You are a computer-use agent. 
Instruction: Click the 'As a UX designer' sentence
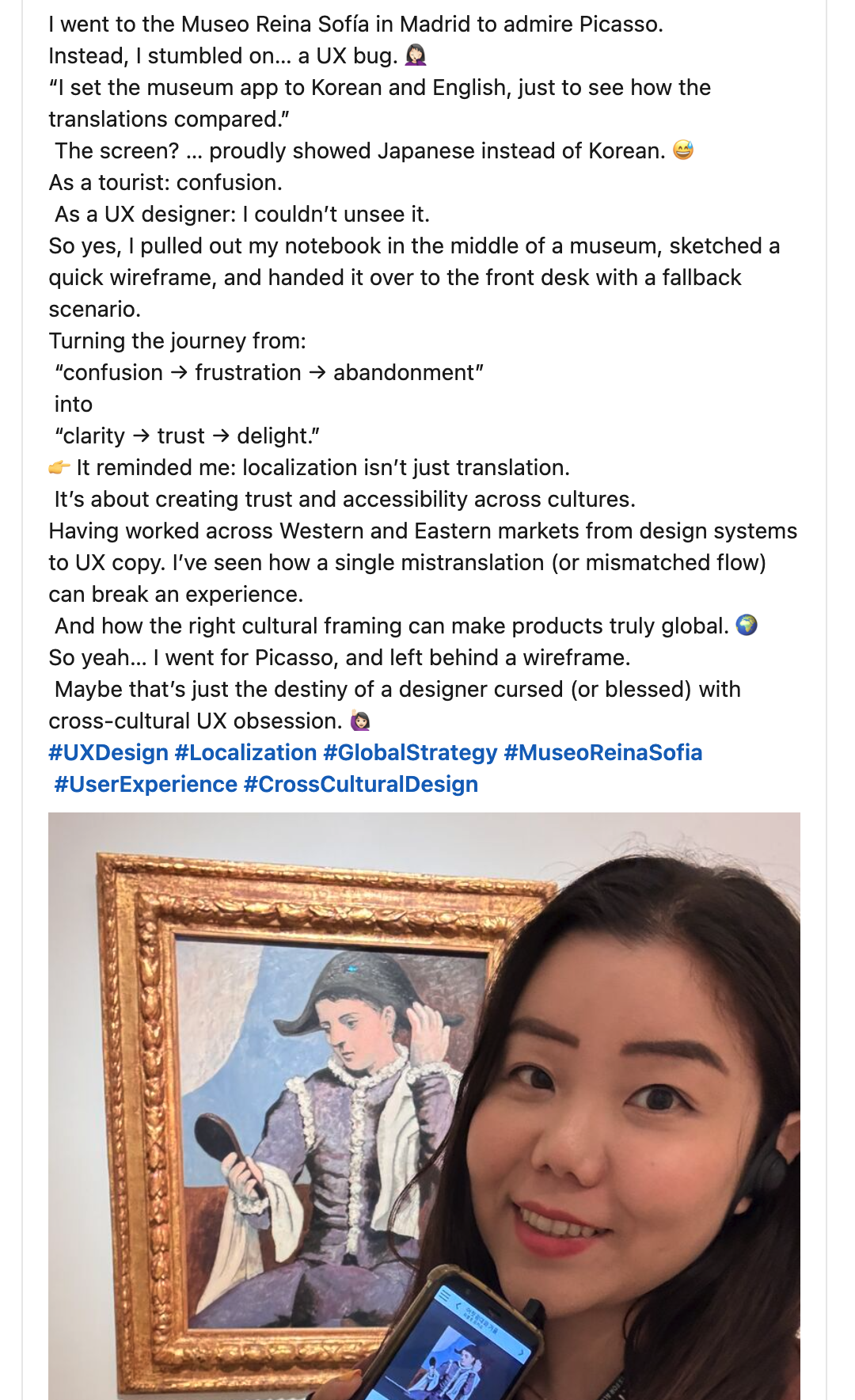point(242,214)
